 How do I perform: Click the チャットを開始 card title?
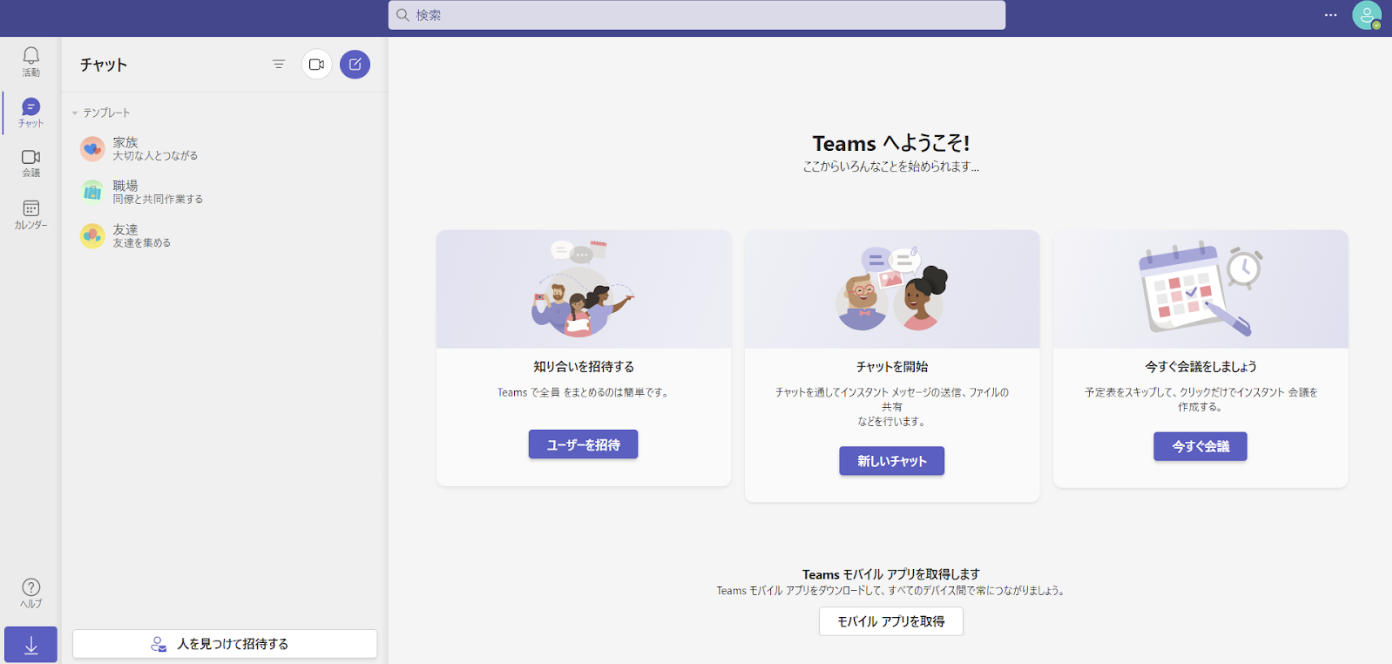(x=892, y=366)
